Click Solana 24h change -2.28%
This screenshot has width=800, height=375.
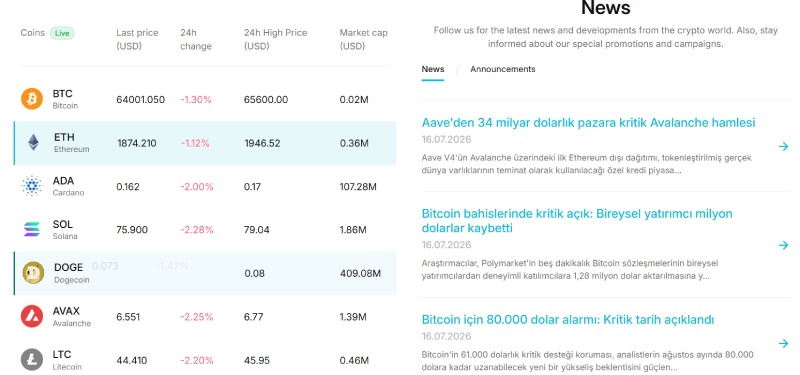[196, 230]
